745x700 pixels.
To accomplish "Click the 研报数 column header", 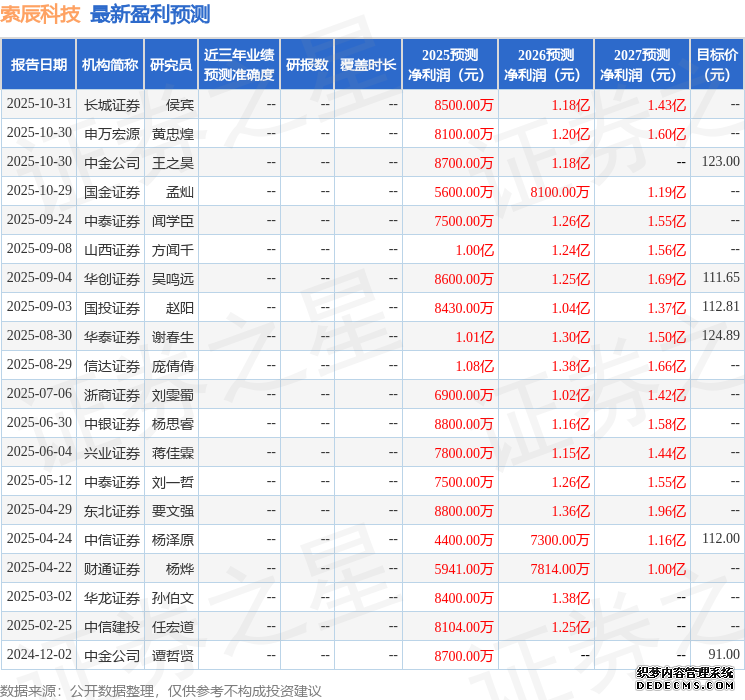I will pos(307,65).
